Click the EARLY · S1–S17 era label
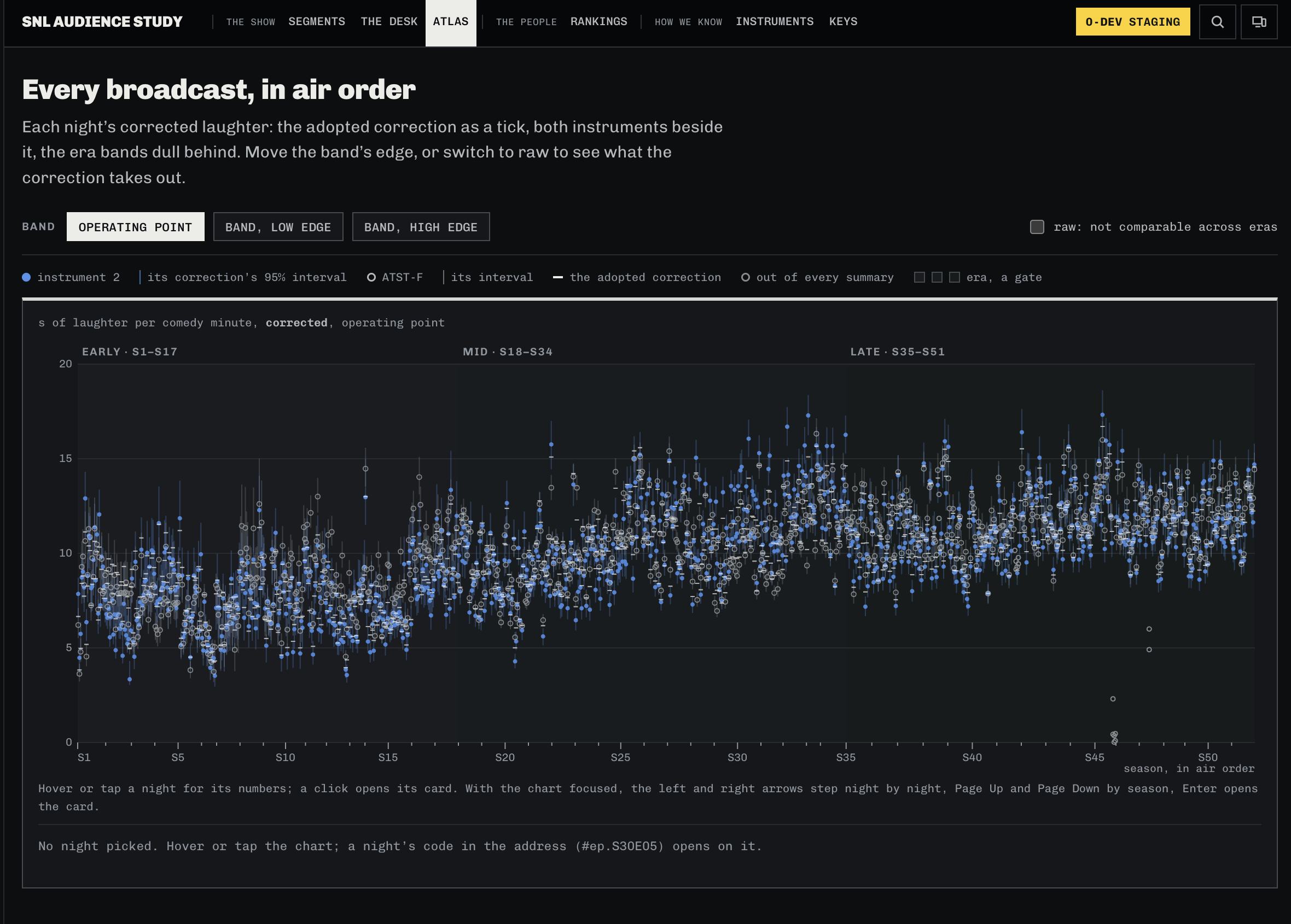The image size is (1291, 924). click(130, 352)
